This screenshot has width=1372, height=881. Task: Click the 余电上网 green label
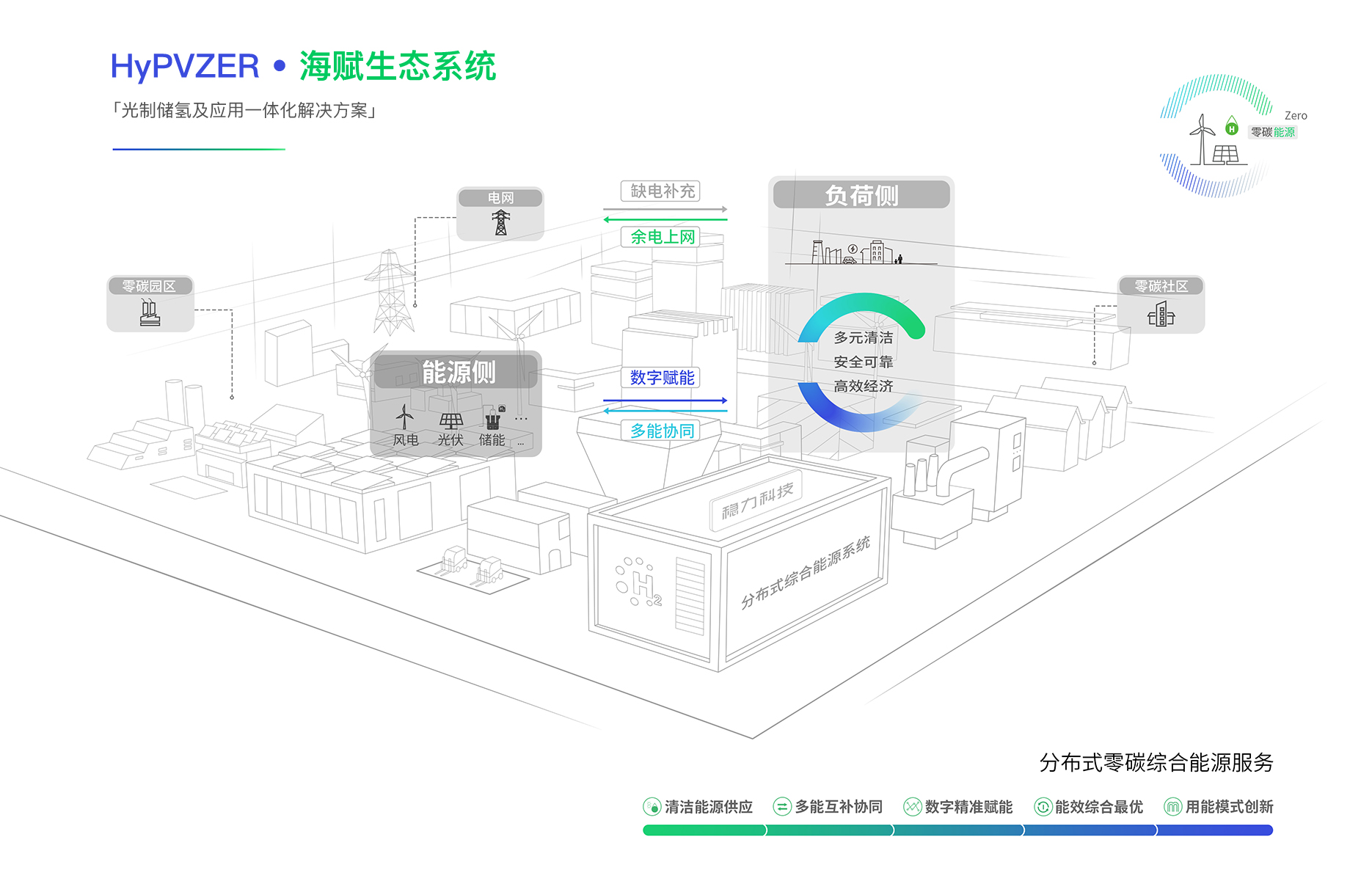[x=661, y=237]
